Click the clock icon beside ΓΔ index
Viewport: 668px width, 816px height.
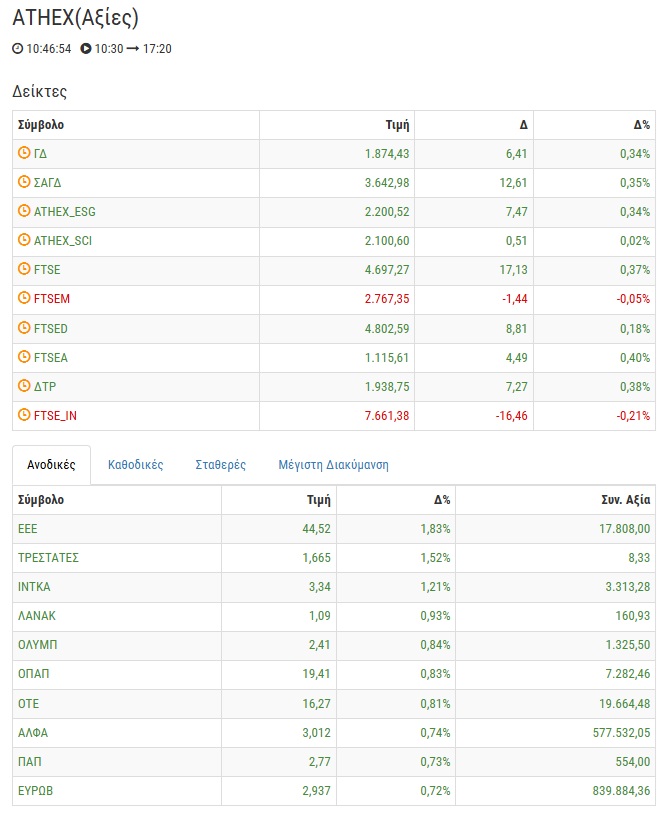tap(25, 154)
